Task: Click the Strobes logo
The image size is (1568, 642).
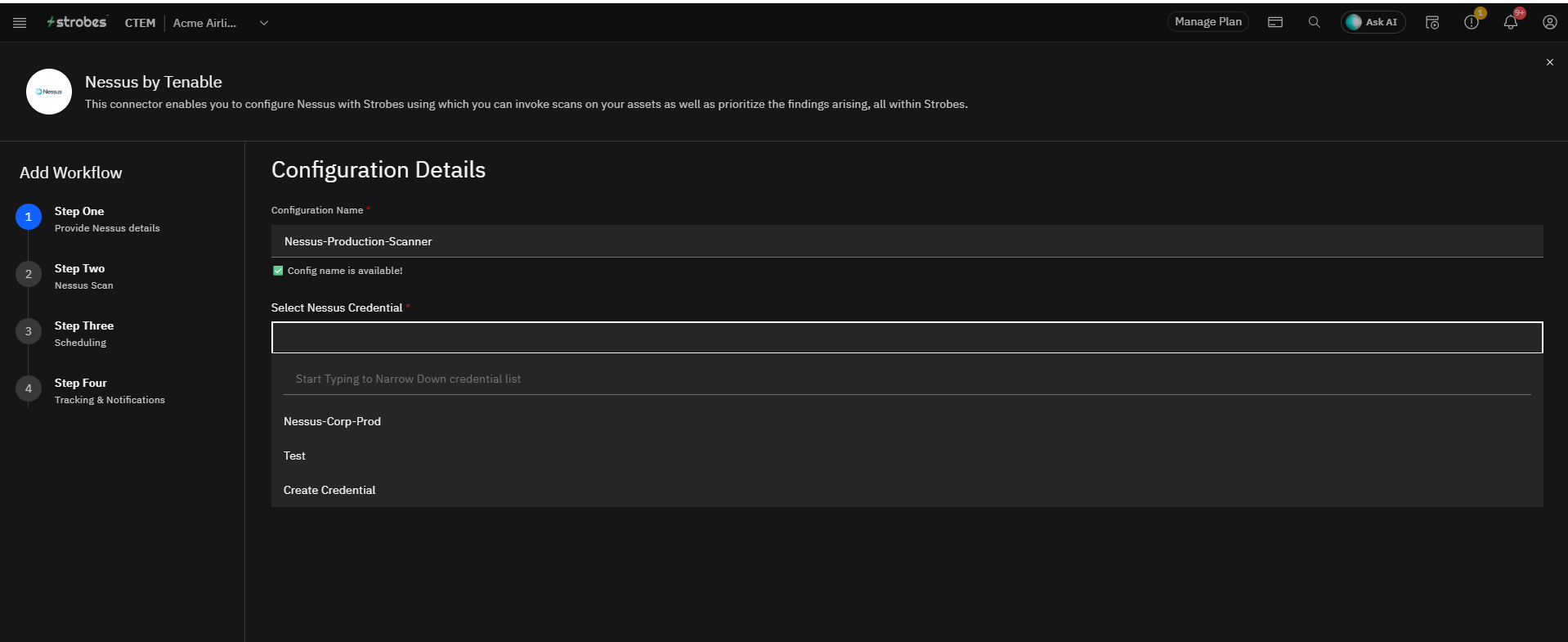Action: [77, 22]
